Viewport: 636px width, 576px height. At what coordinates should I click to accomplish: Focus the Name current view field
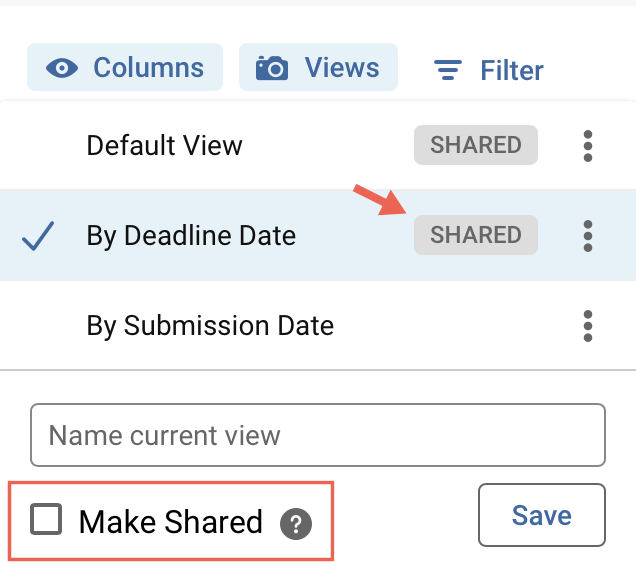click(318, 435)
